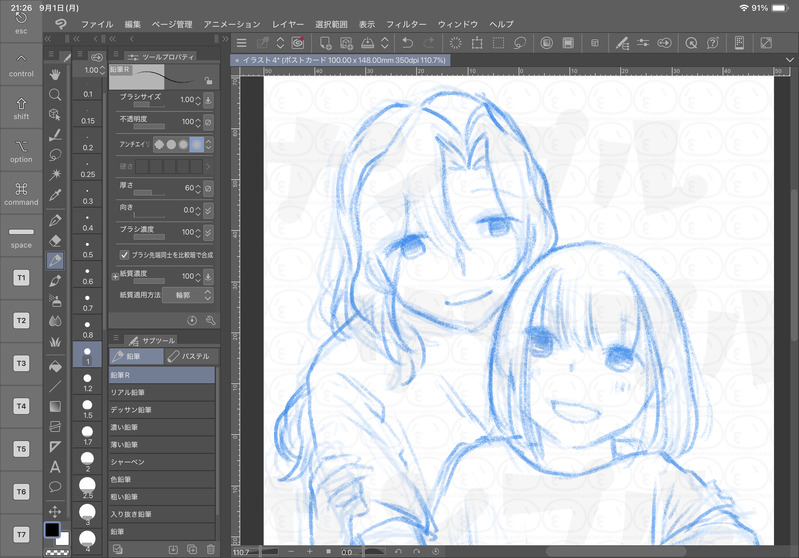Open brush size dynamics button
This screenshot has height=558, width=799.
click(x=208, y=100)
